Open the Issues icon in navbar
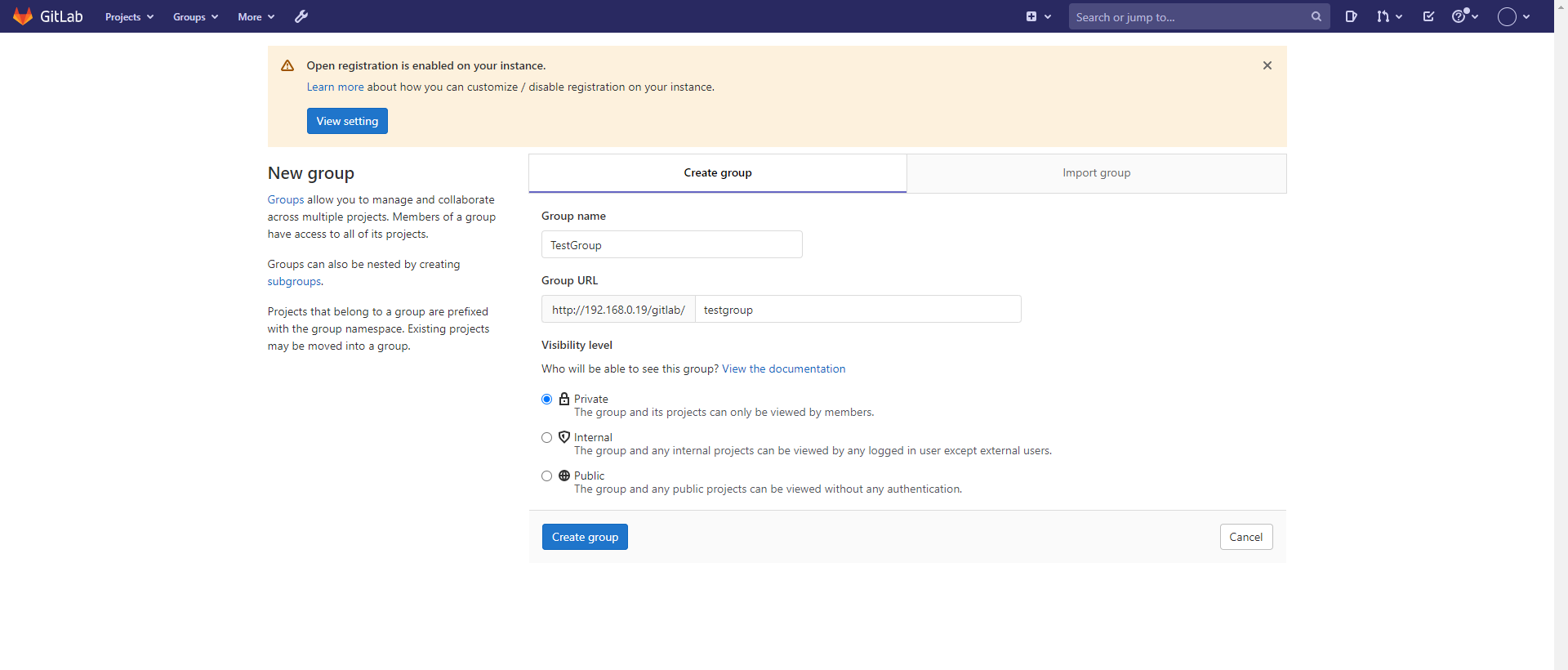1568x670 pixels. coord(1352,16)
